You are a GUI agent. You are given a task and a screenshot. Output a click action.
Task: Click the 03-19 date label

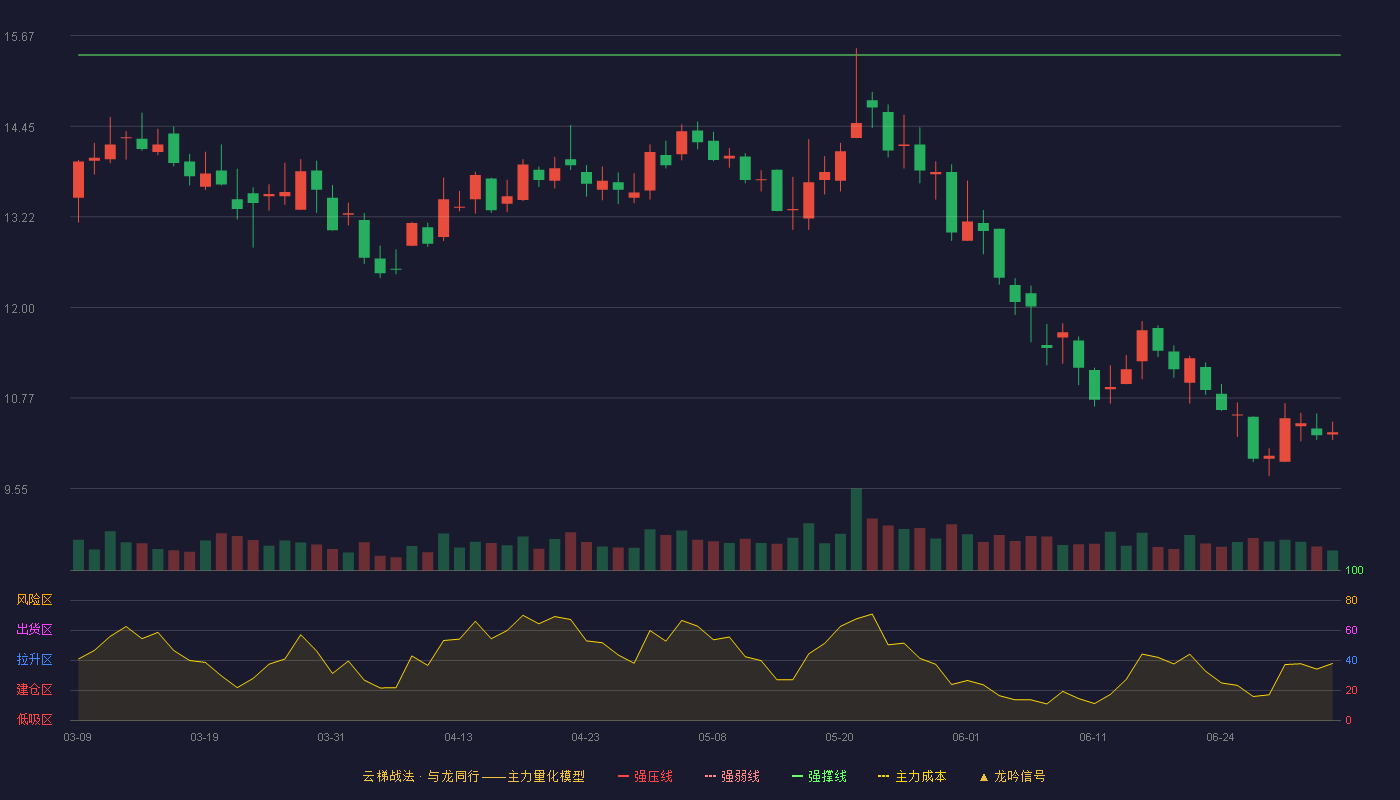[x=204, y=737]
